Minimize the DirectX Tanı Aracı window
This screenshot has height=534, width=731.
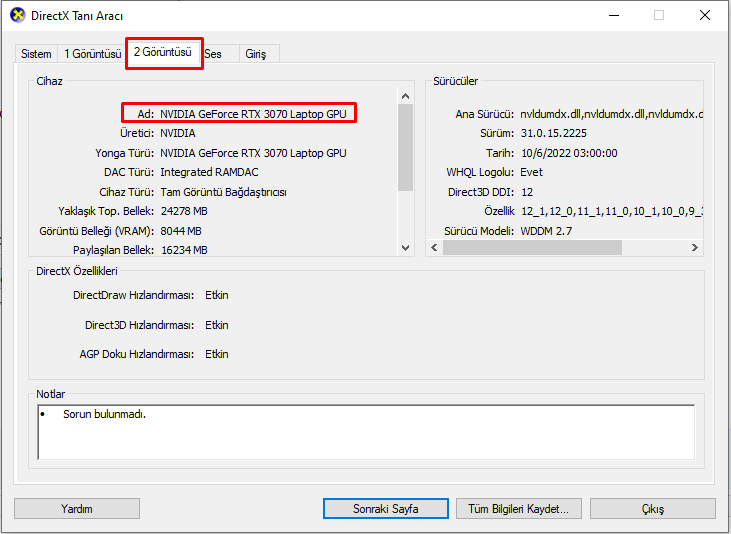click(x=614, y=15)
